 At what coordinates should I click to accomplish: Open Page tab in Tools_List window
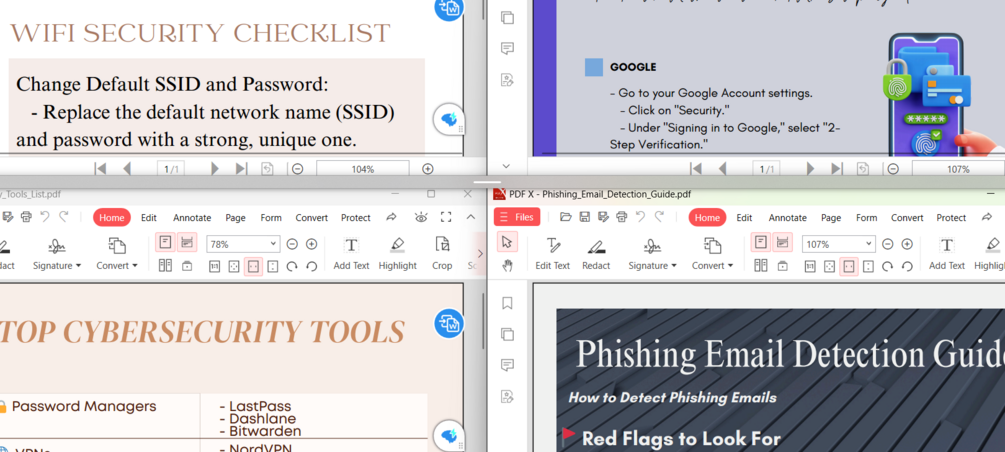[235, 218]
